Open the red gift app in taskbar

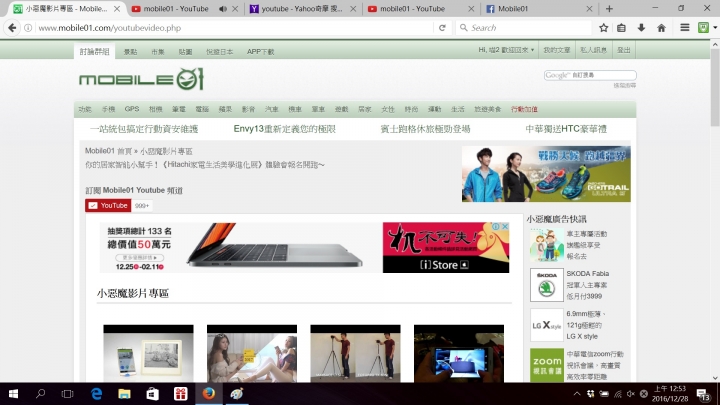[x=180, y=394]
